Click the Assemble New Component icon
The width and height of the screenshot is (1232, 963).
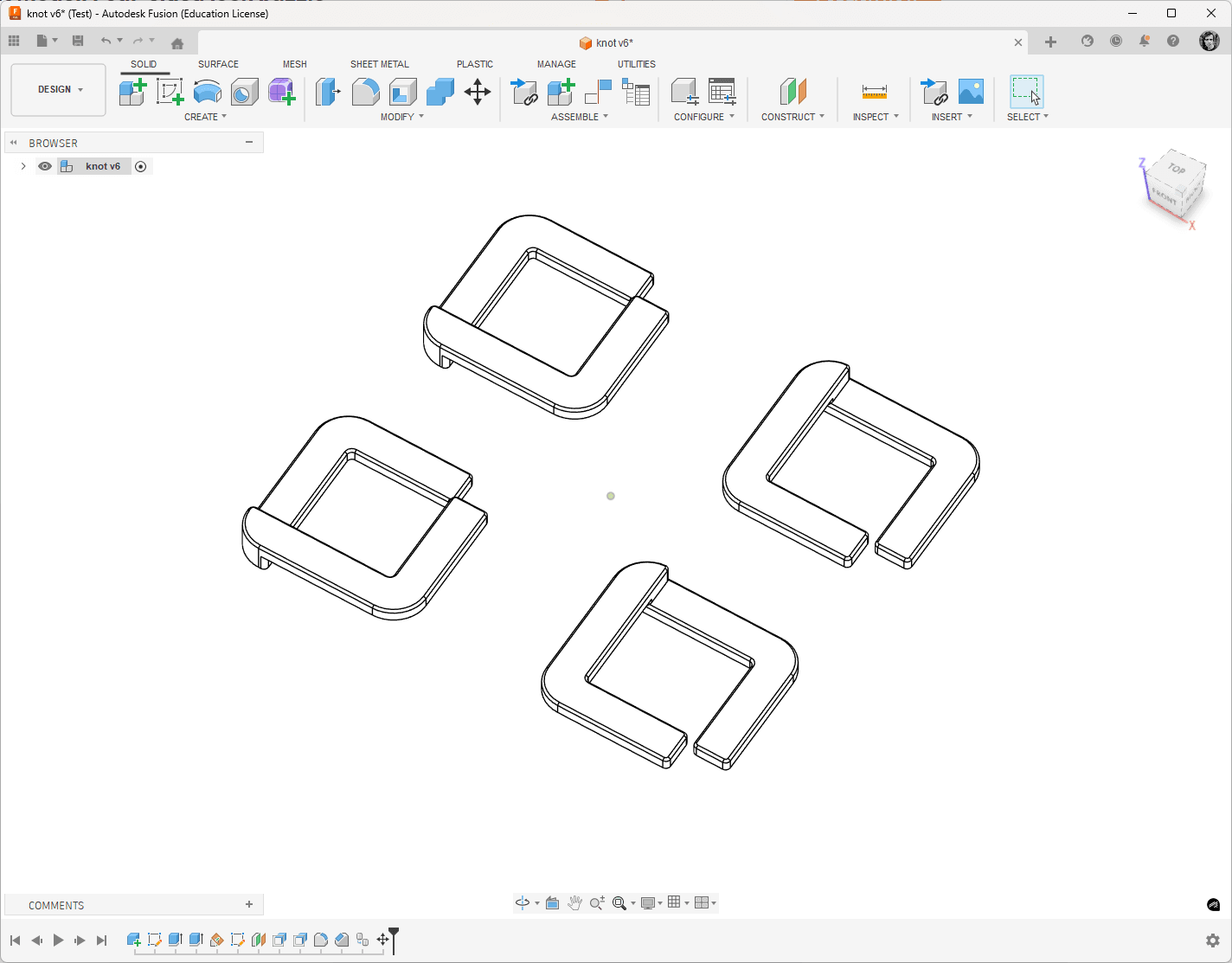(561, 92)
